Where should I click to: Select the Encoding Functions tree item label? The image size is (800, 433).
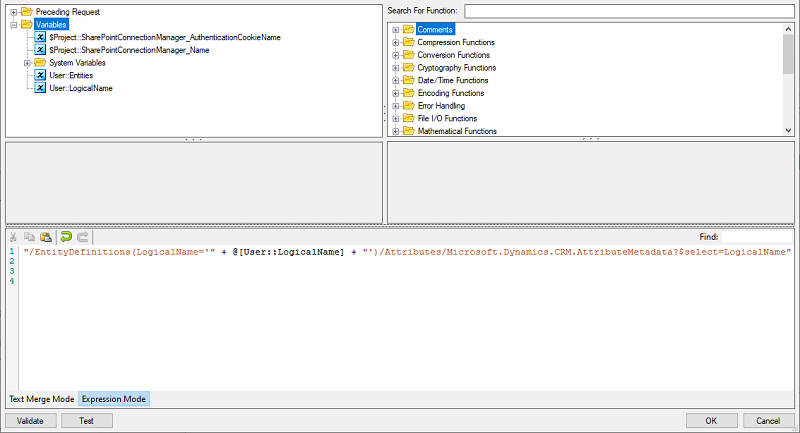click(451, 93)
